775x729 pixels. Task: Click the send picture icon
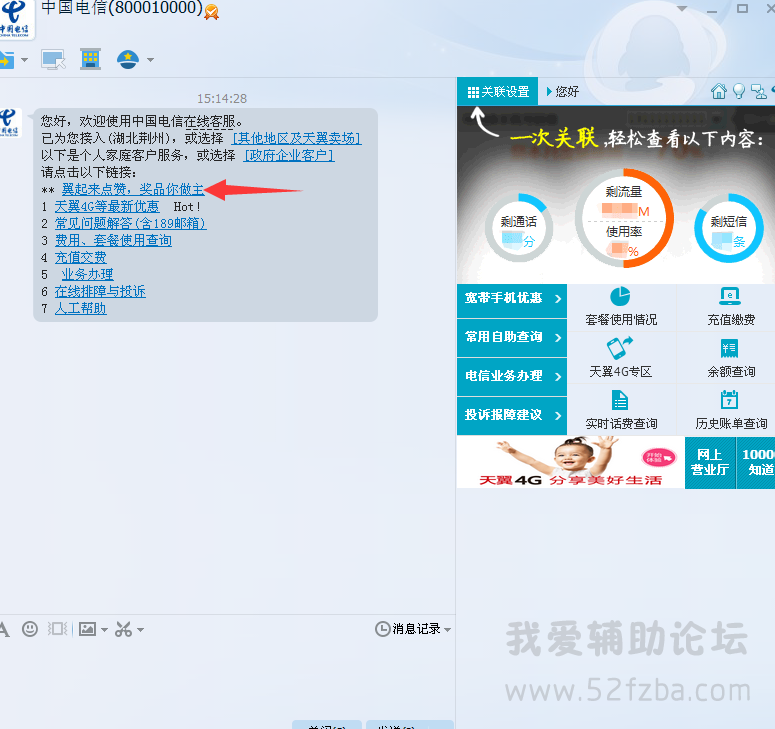pos(87,629)
